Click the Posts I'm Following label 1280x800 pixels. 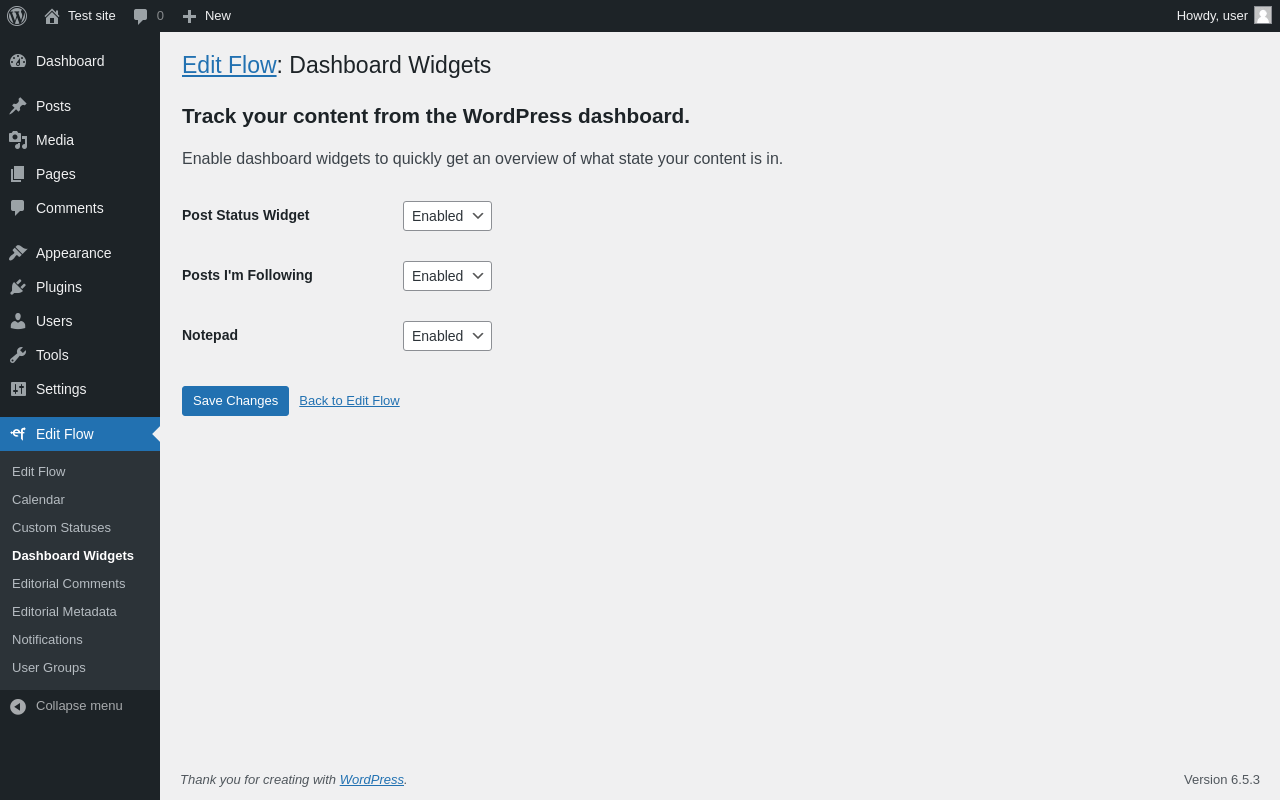pyautogui.click(x=247, y=275)
